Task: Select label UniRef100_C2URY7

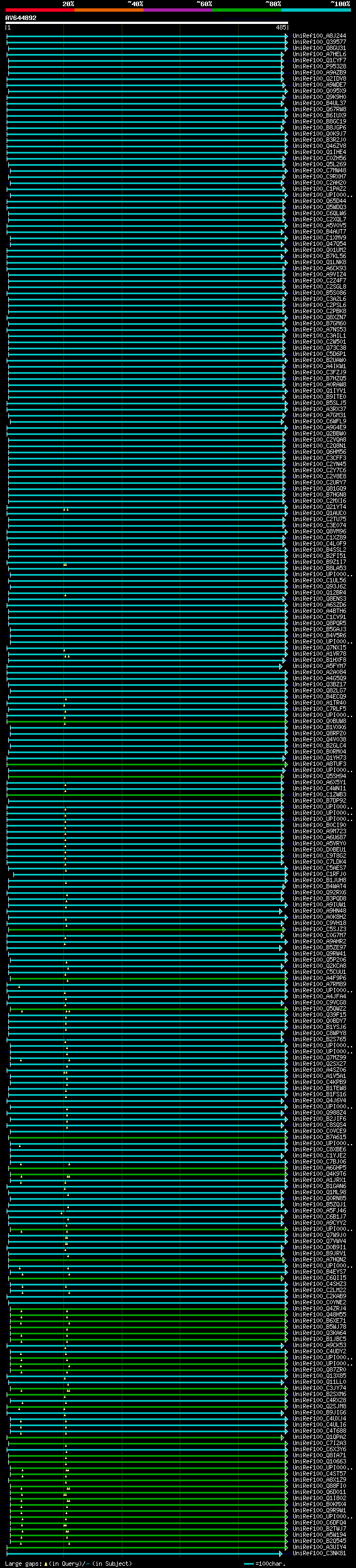Action: pyautogui.click(x=319, y=483)
